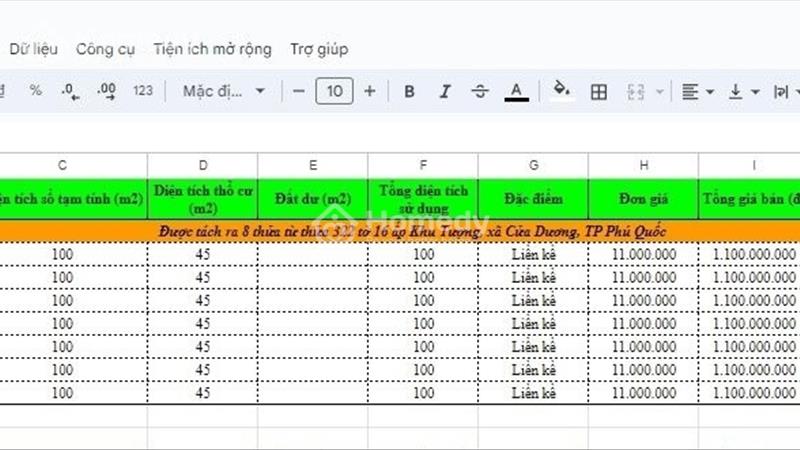Open the text color picker
The height and width of the screenshot is (450, 800).
[x=516, y=92]
